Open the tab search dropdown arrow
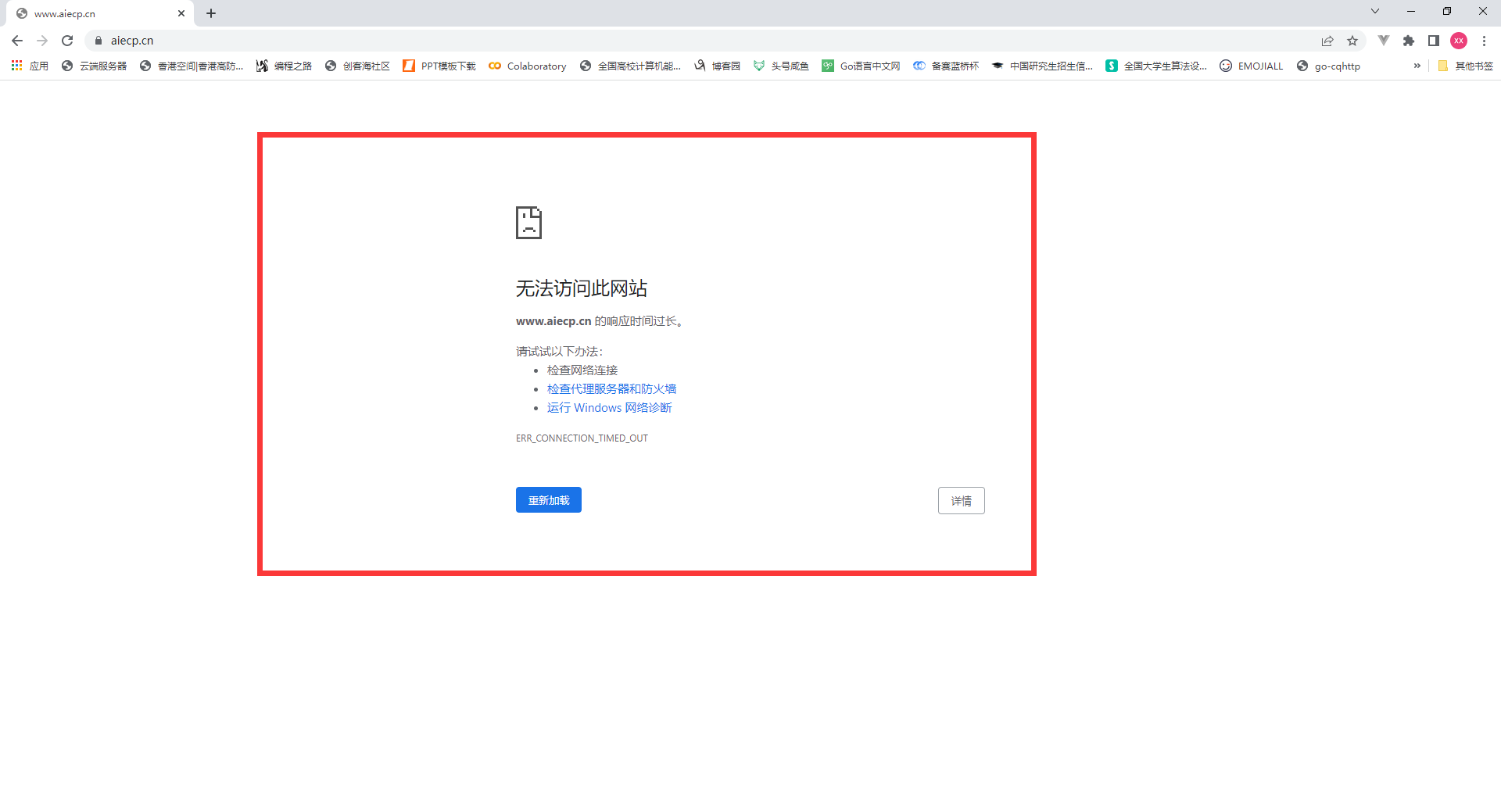This screenshot has width=1501, height=812. pos(1375,12)
